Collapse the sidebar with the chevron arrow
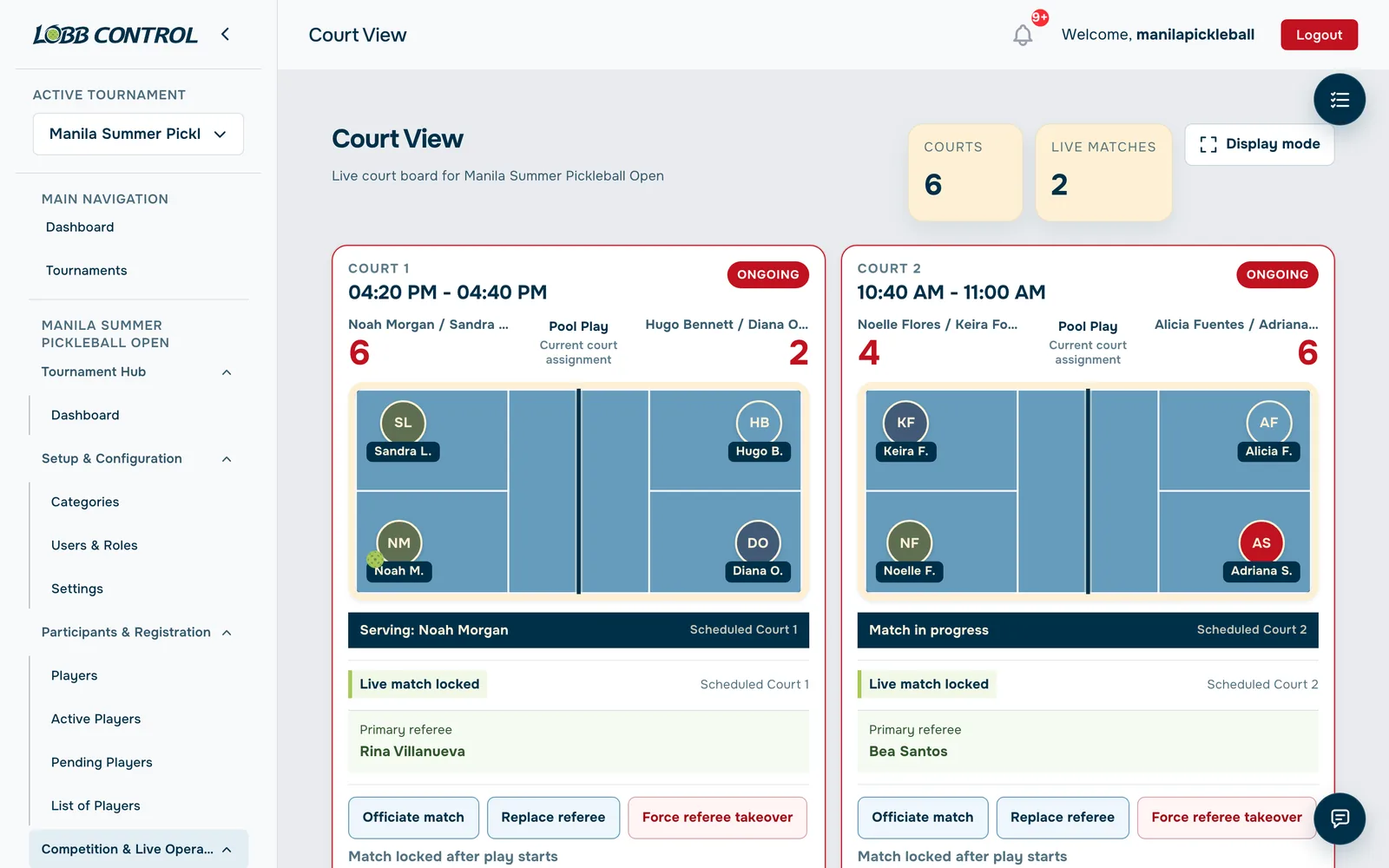 [x=225, y=34]
